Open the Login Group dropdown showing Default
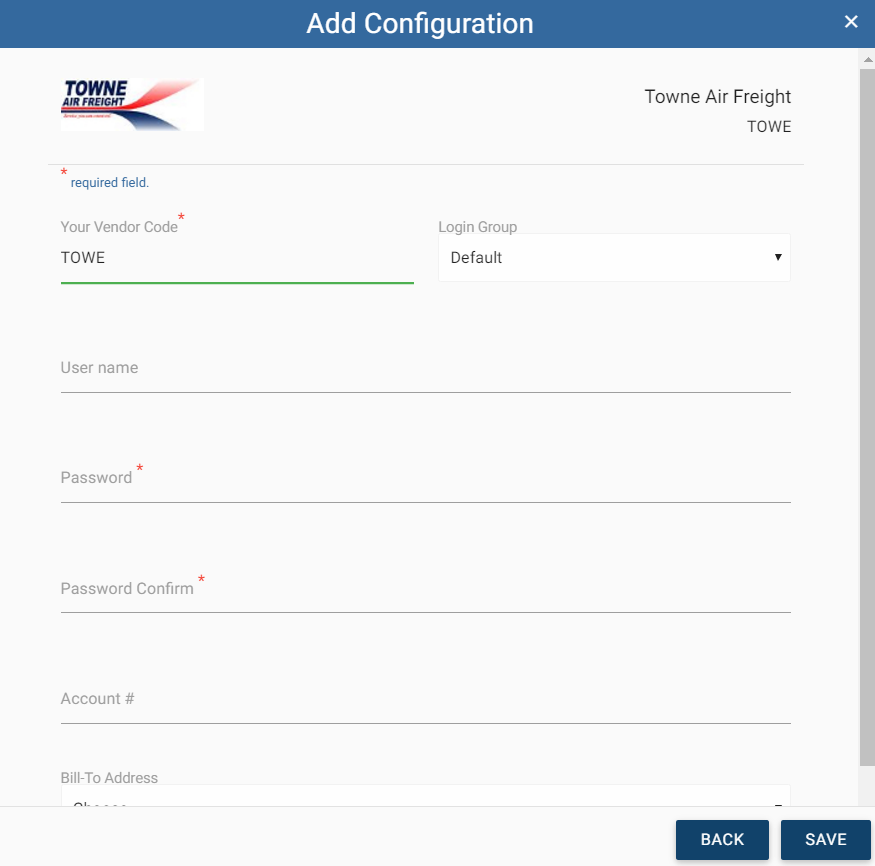 click(614, 257)
